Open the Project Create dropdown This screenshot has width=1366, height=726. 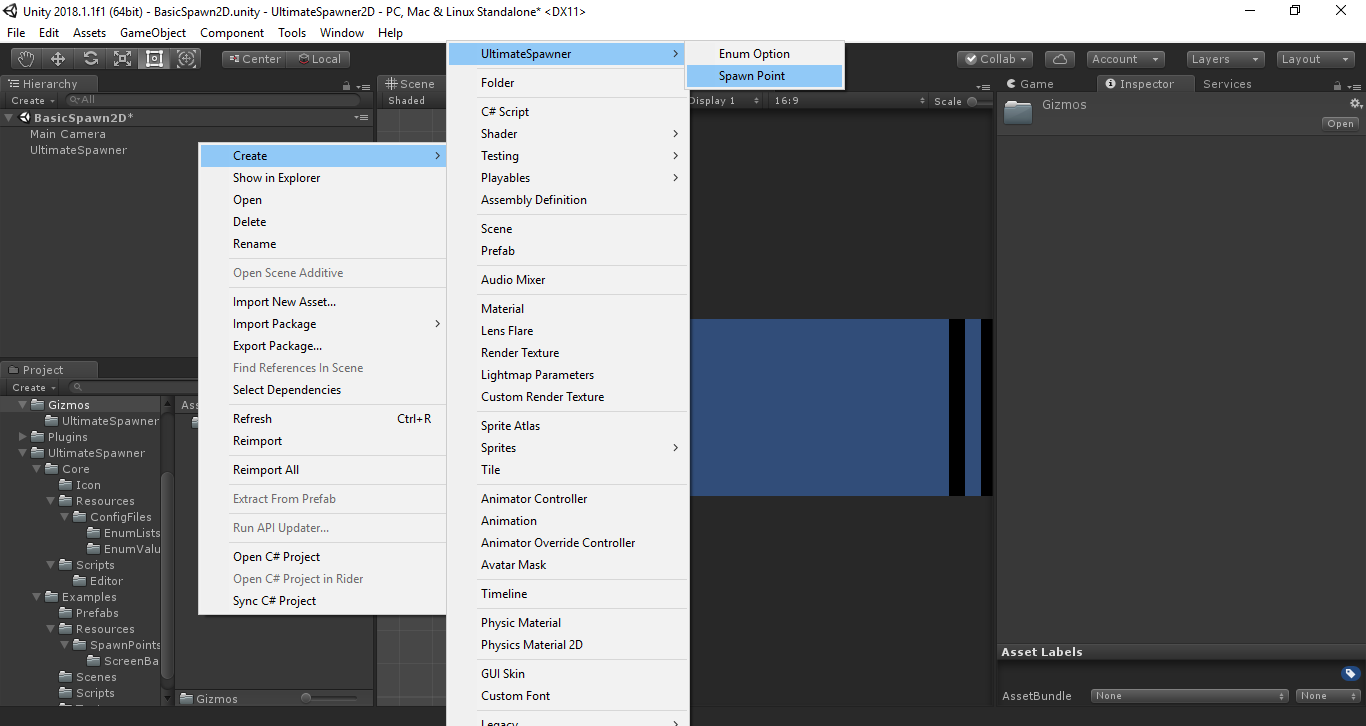(32, 388)
